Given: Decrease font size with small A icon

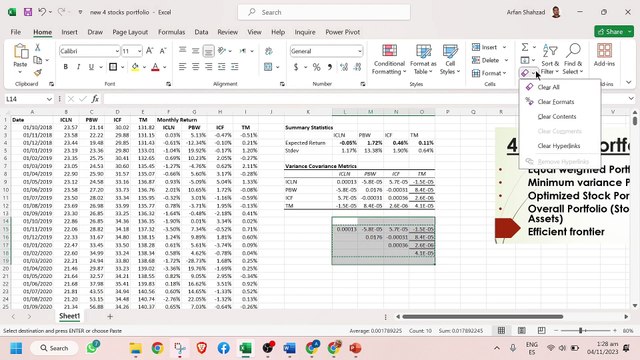Looking at the screenshot, I should pos(162,51).
